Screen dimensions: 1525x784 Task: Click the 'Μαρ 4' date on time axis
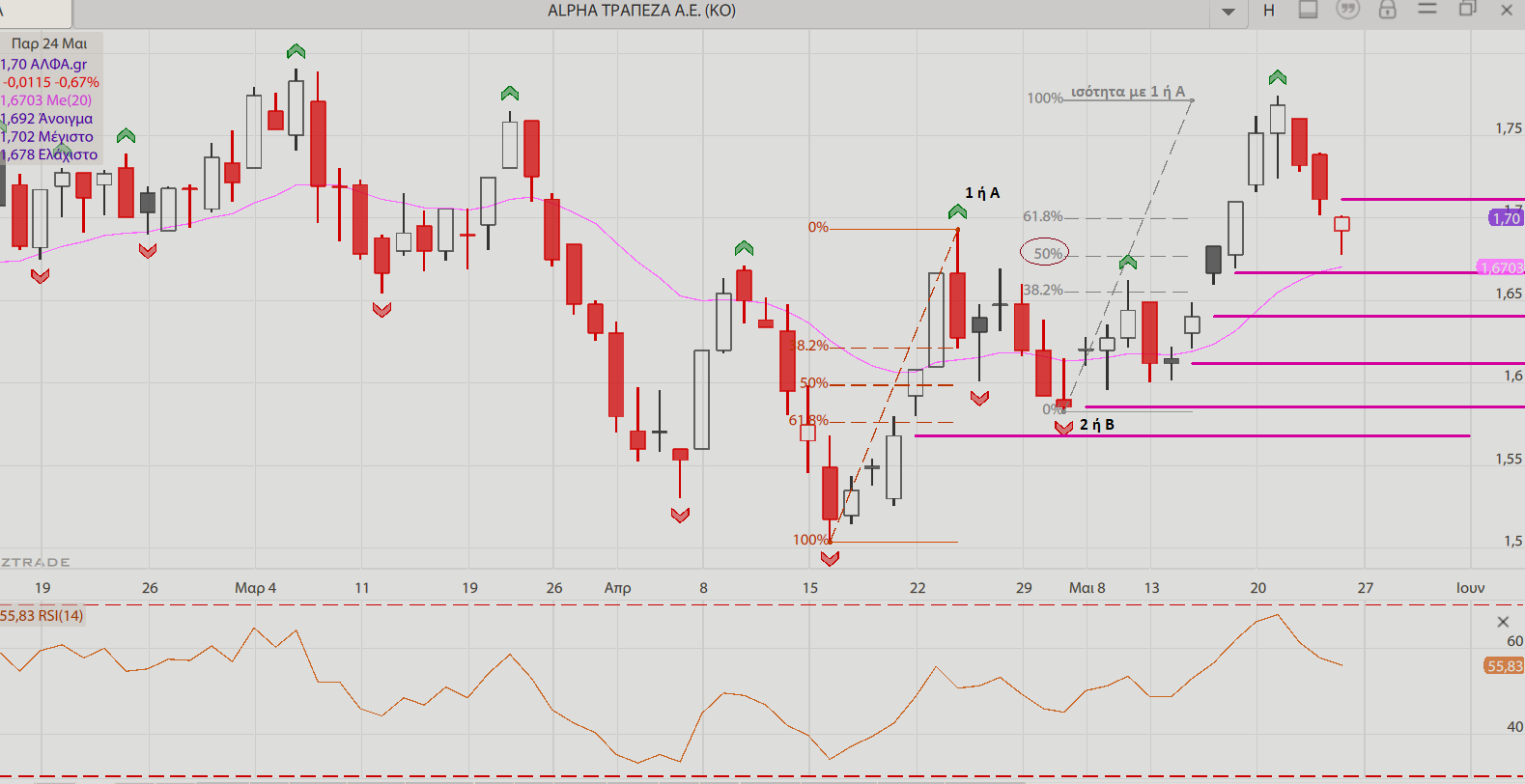(255, 588)
